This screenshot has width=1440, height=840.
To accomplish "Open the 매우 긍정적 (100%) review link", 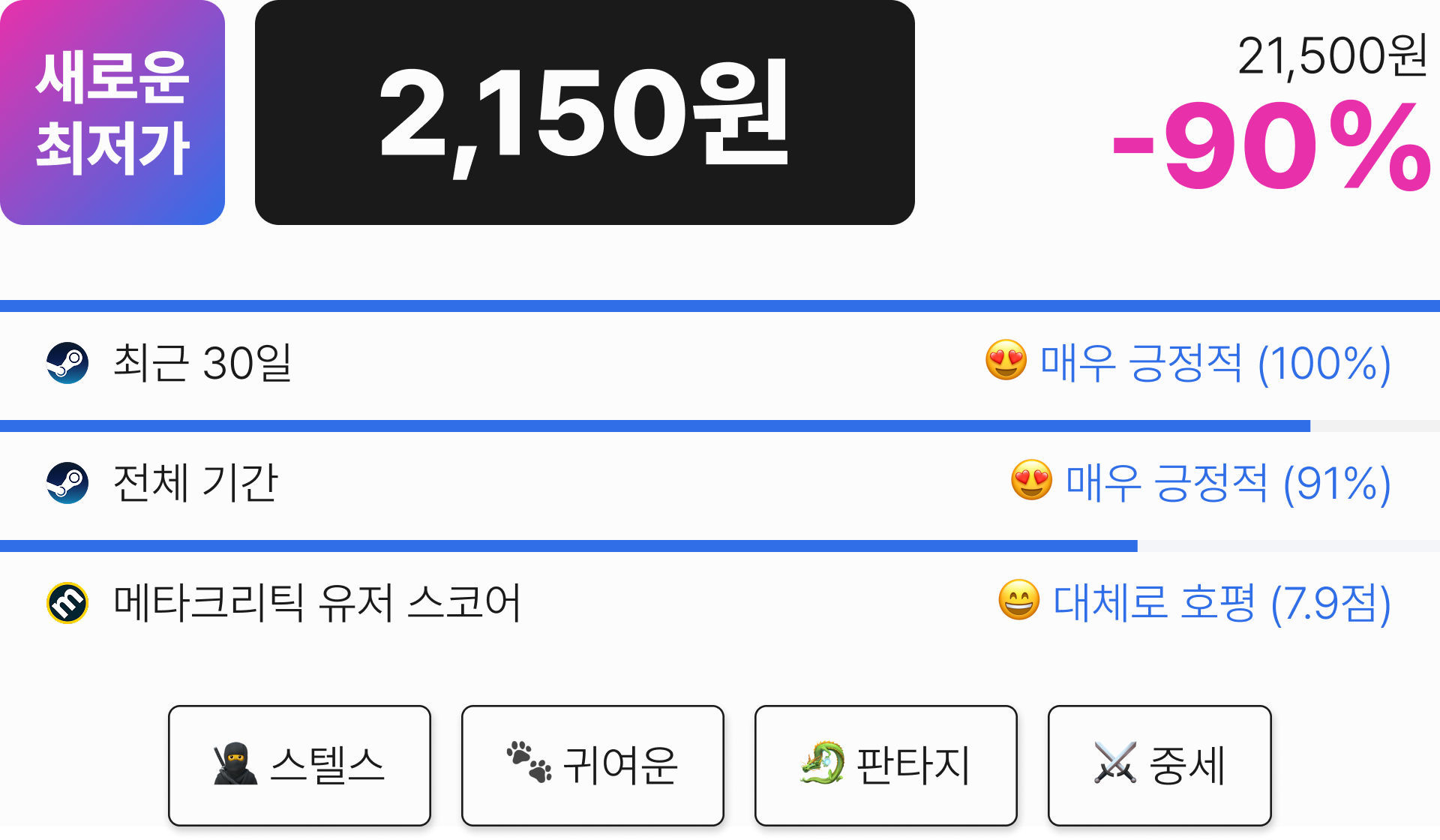I will pos(1215,363).
